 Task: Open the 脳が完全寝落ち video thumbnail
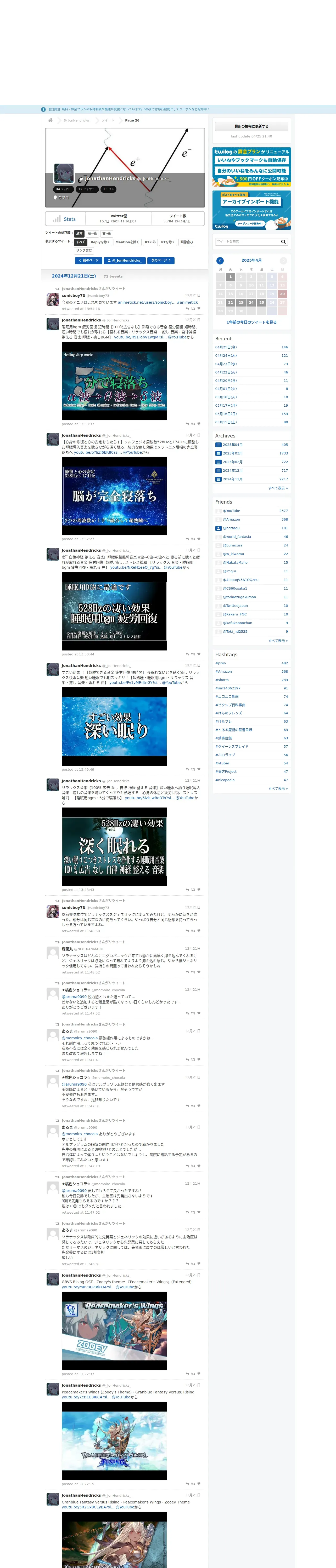[x=114, y=496]
